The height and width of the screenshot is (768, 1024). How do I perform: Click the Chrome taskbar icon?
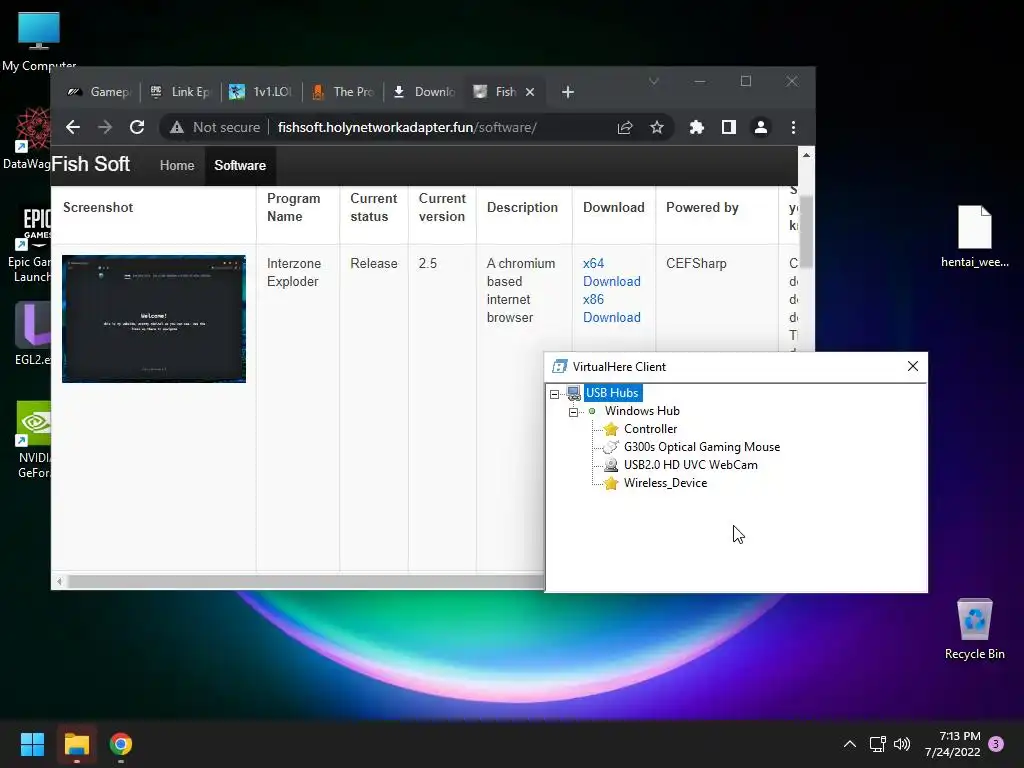(x=121, y=744)
